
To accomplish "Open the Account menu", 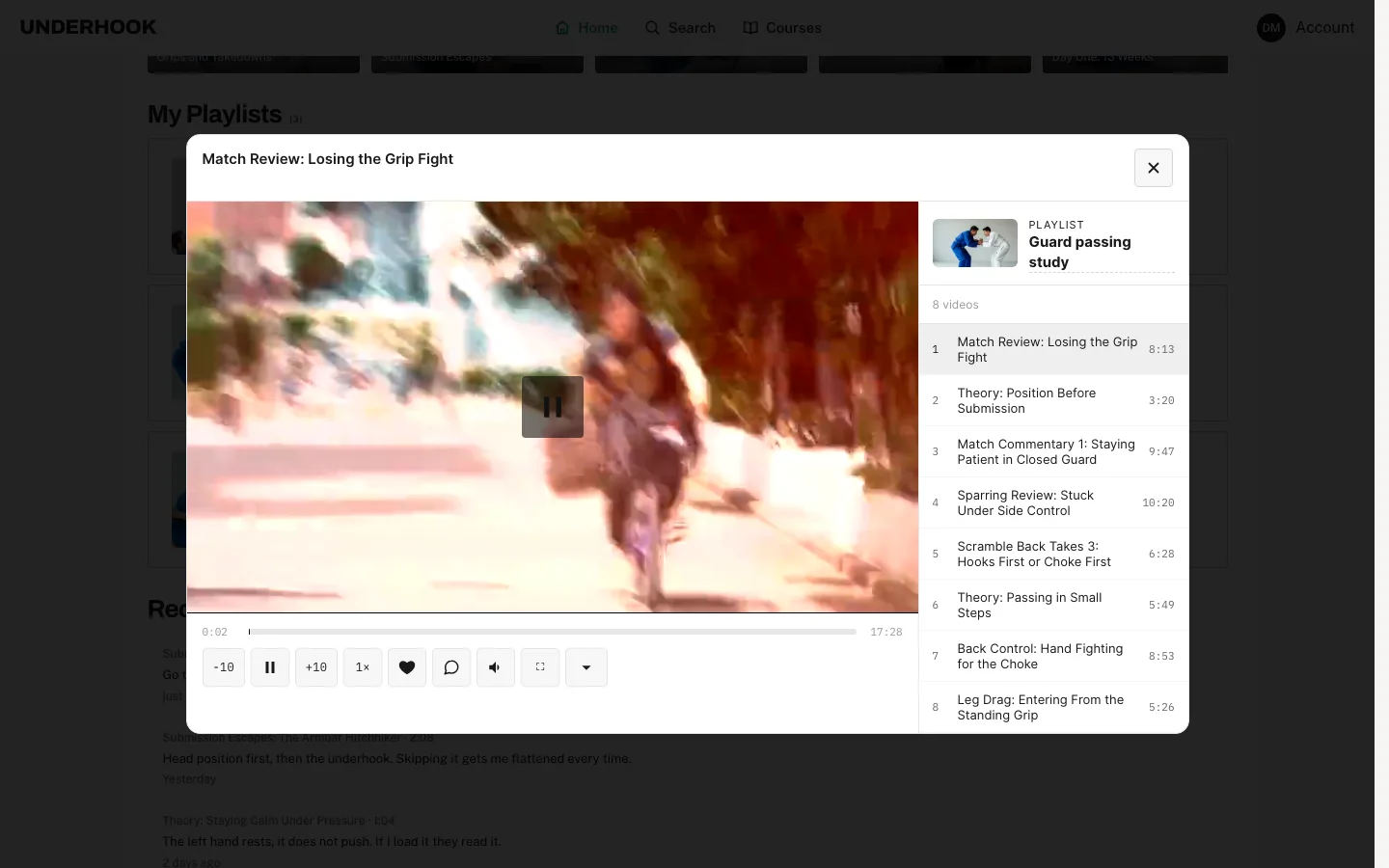I will pos(1306,28).
